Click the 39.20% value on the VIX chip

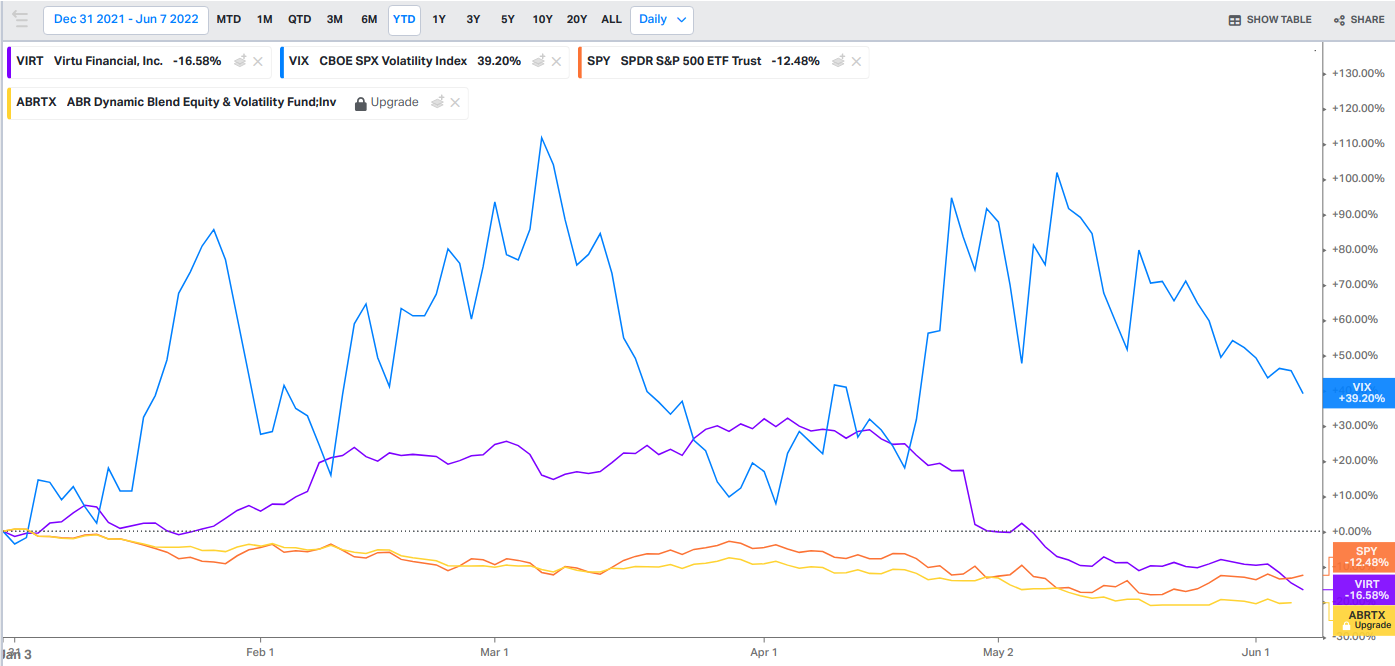(x=498, y=61)
